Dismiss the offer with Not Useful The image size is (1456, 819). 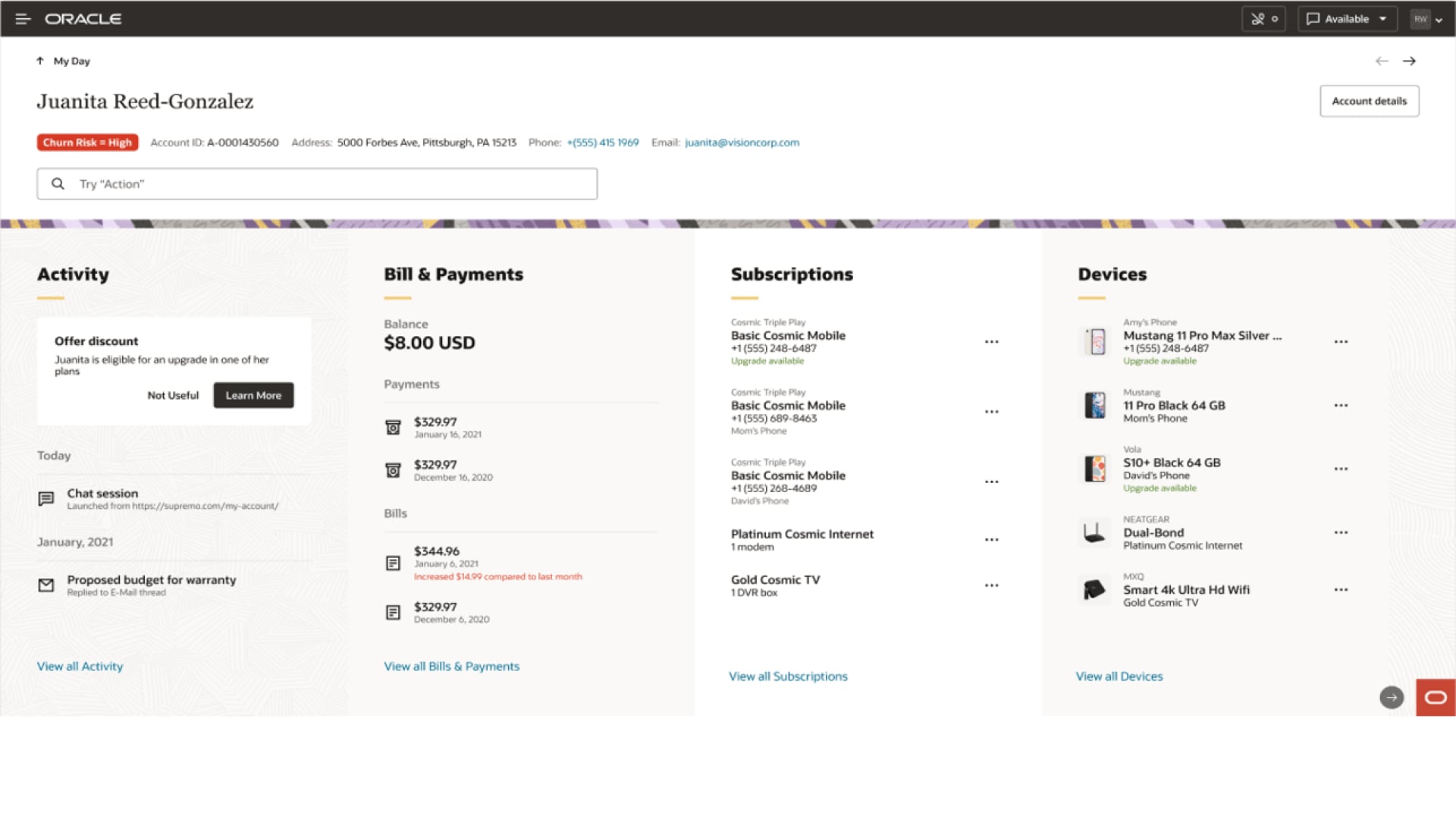(x=173, y=395)
